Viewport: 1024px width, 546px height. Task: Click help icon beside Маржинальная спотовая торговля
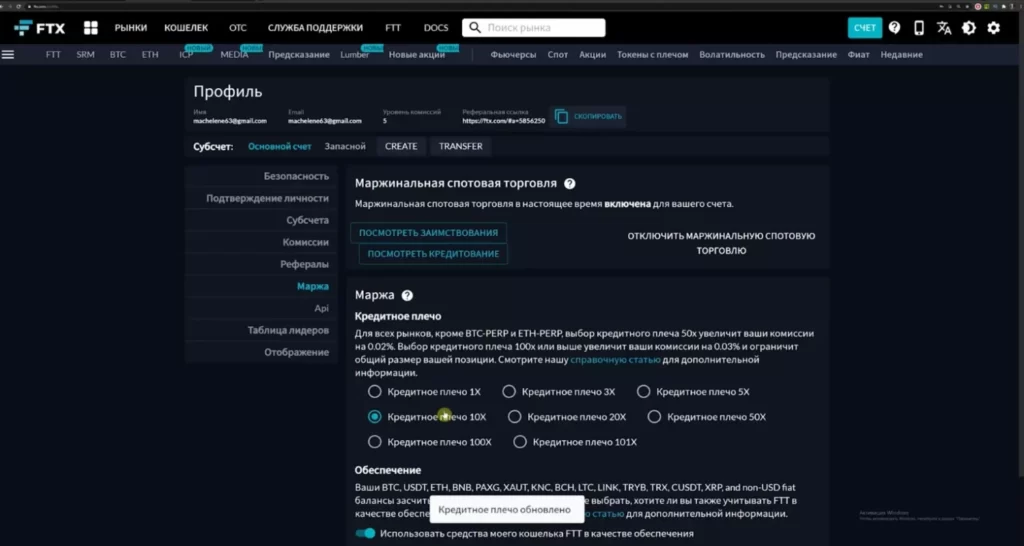pyautogui.click(x=569, y=184)
